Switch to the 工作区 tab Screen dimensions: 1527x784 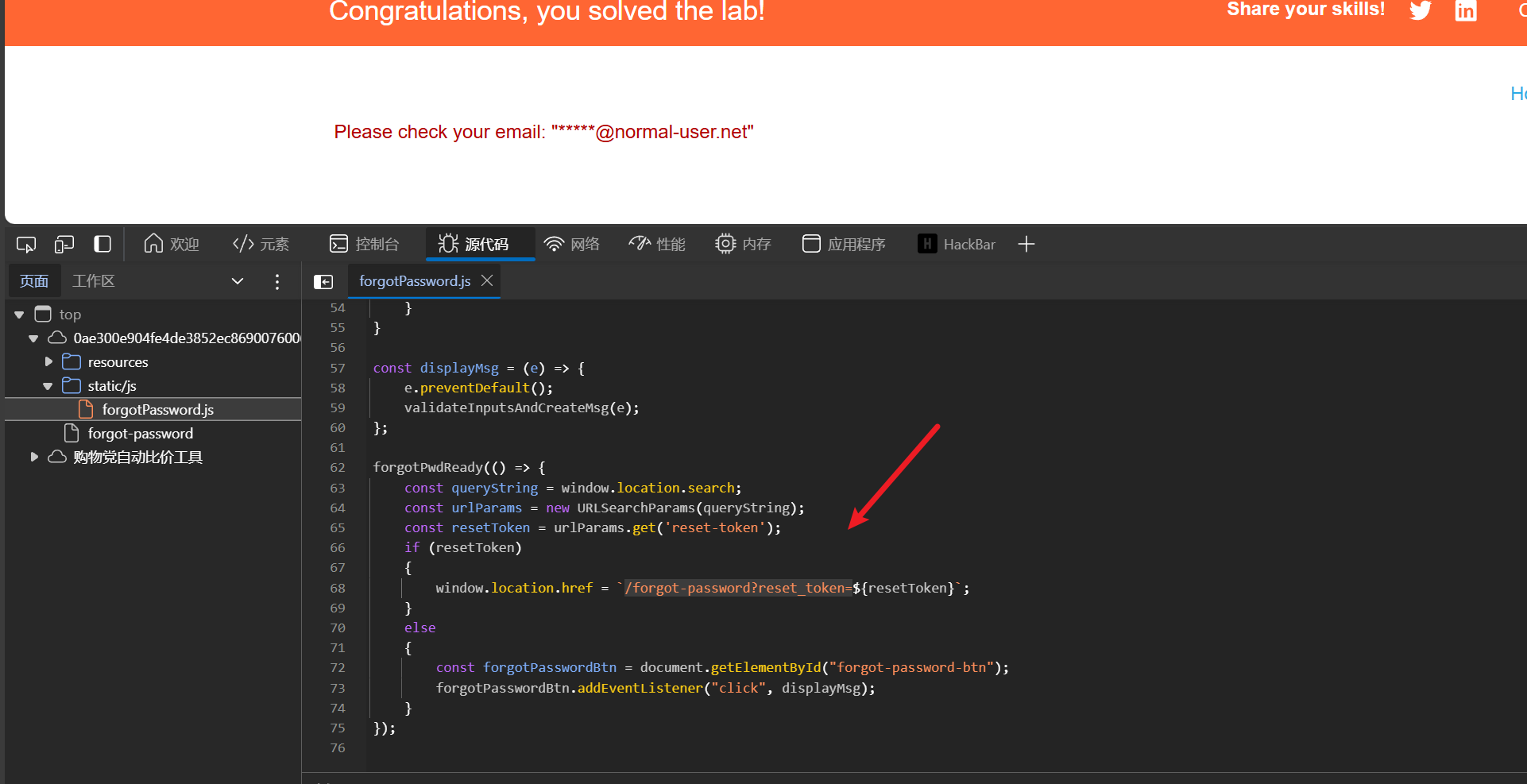click(93, 280)
